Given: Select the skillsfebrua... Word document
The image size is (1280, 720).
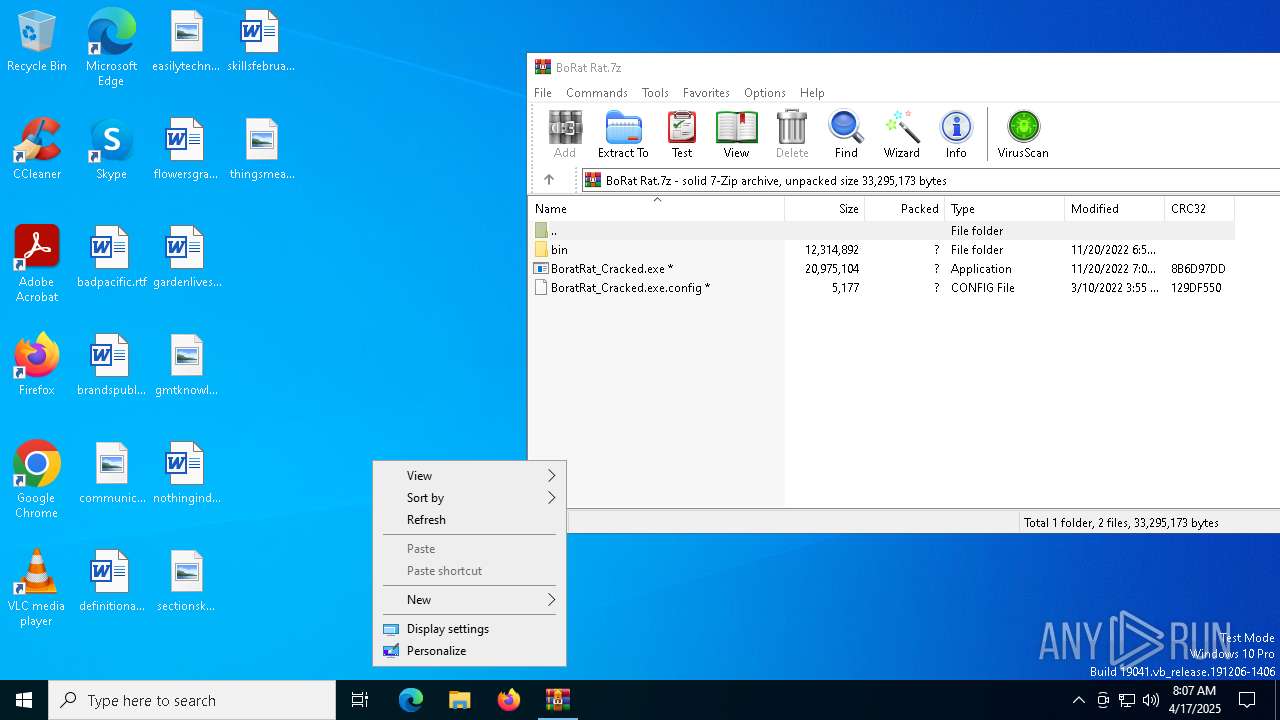Looking at the screenshot, I should 261,41.
